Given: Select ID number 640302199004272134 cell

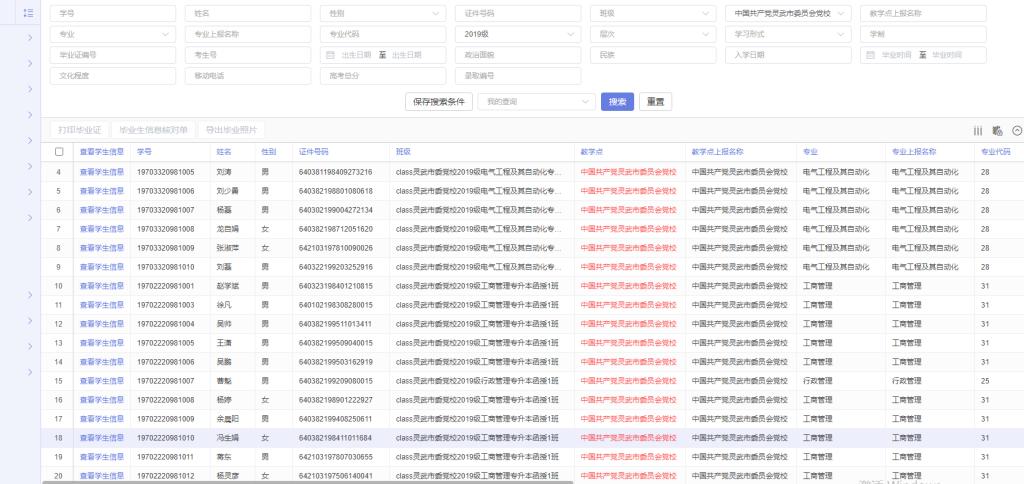Looking at the screenshot, I should point(336,210).
